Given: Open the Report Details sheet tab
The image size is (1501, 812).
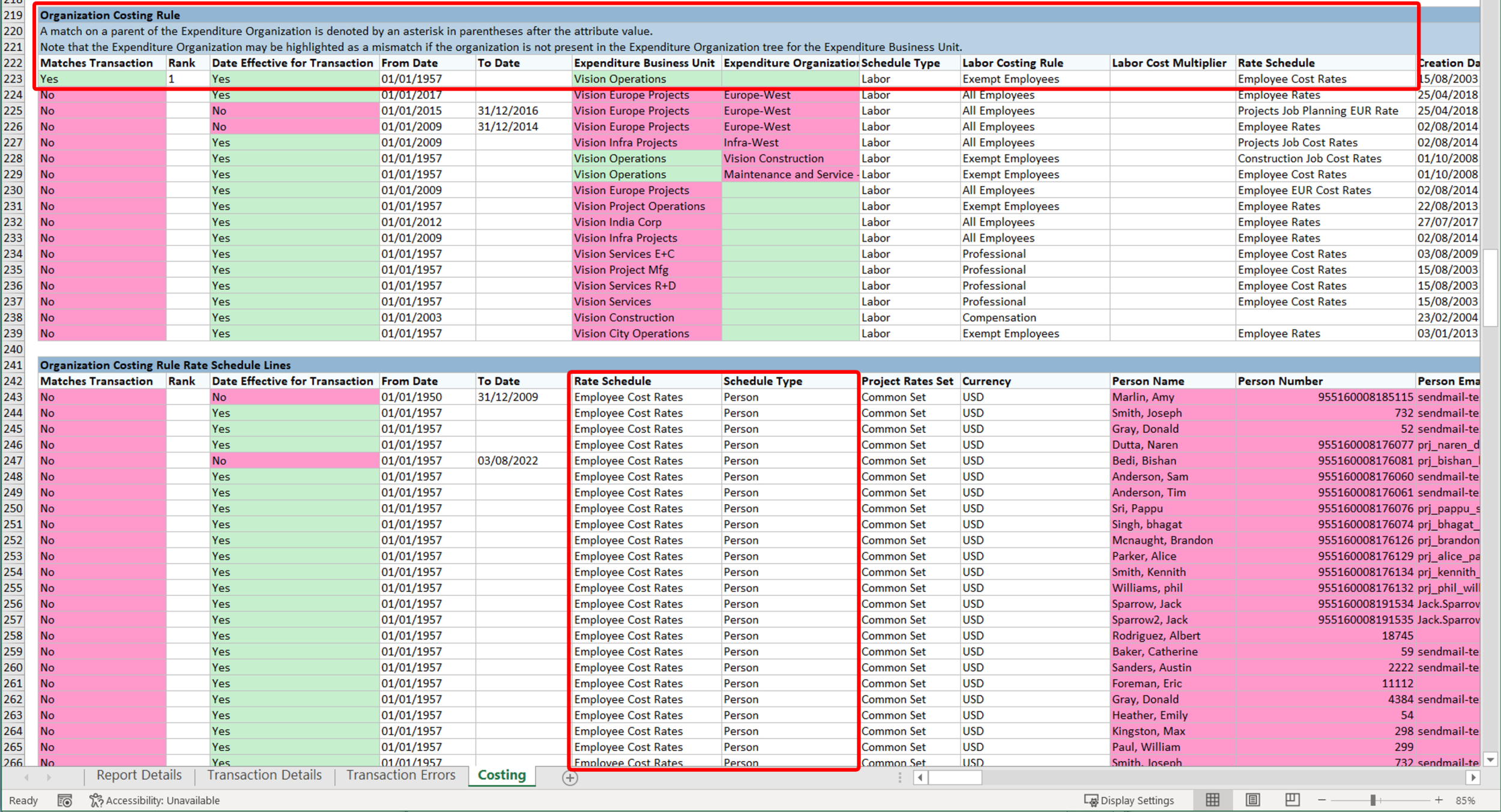Looking at the screenshot, I should pyautogui.click(x=139, y=775).
